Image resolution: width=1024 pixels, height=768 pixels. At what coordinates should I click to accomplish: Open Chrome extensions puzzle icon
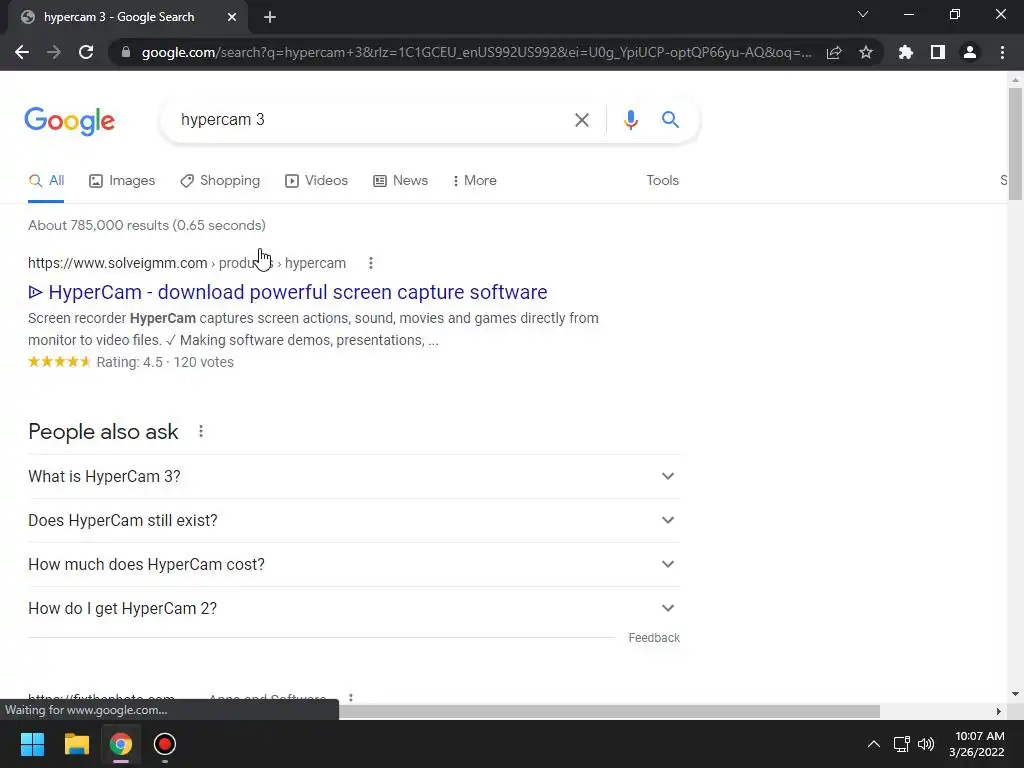pos(906,52)
